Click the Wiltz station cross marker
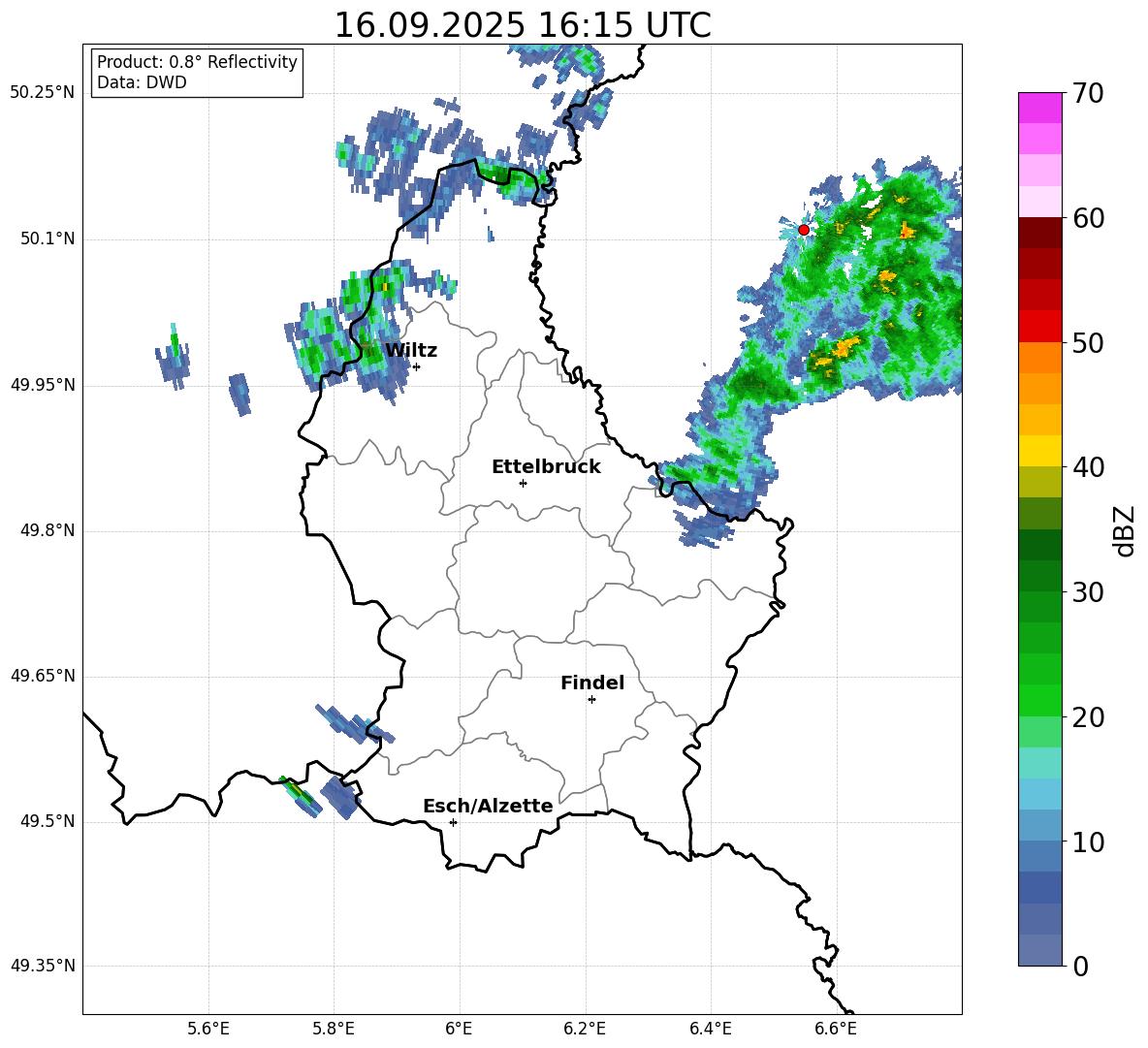This screenshot has width=1148, height=1048. 416,366
